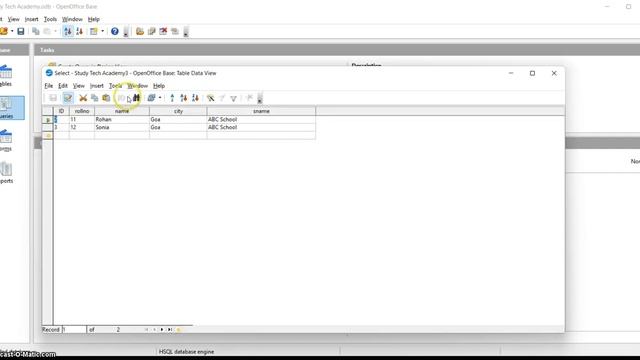Click Delete icon in main Base toolbar

163,31
